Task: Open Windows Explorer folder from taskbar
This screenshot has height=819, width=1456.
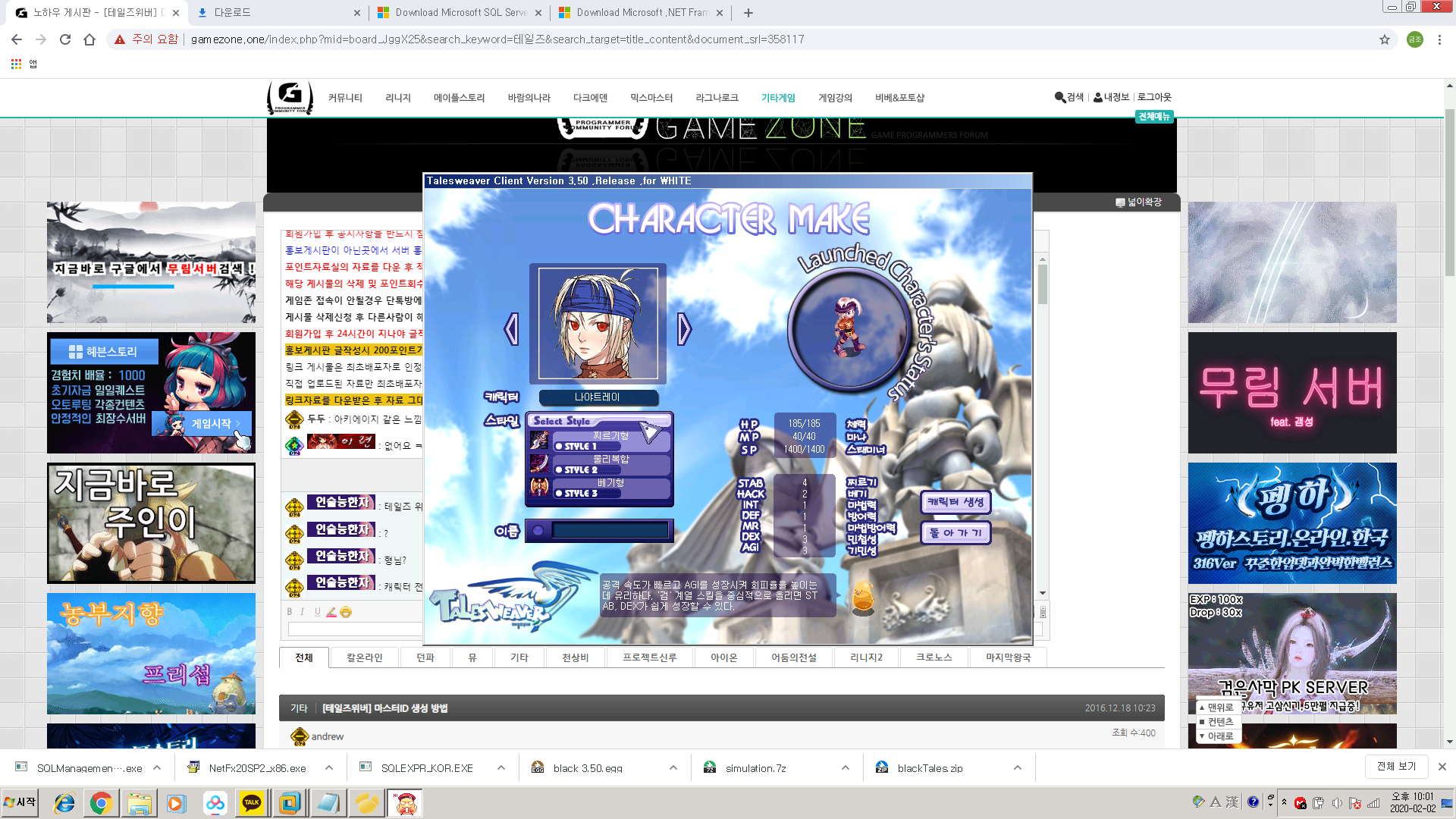Action: point(140,803)
